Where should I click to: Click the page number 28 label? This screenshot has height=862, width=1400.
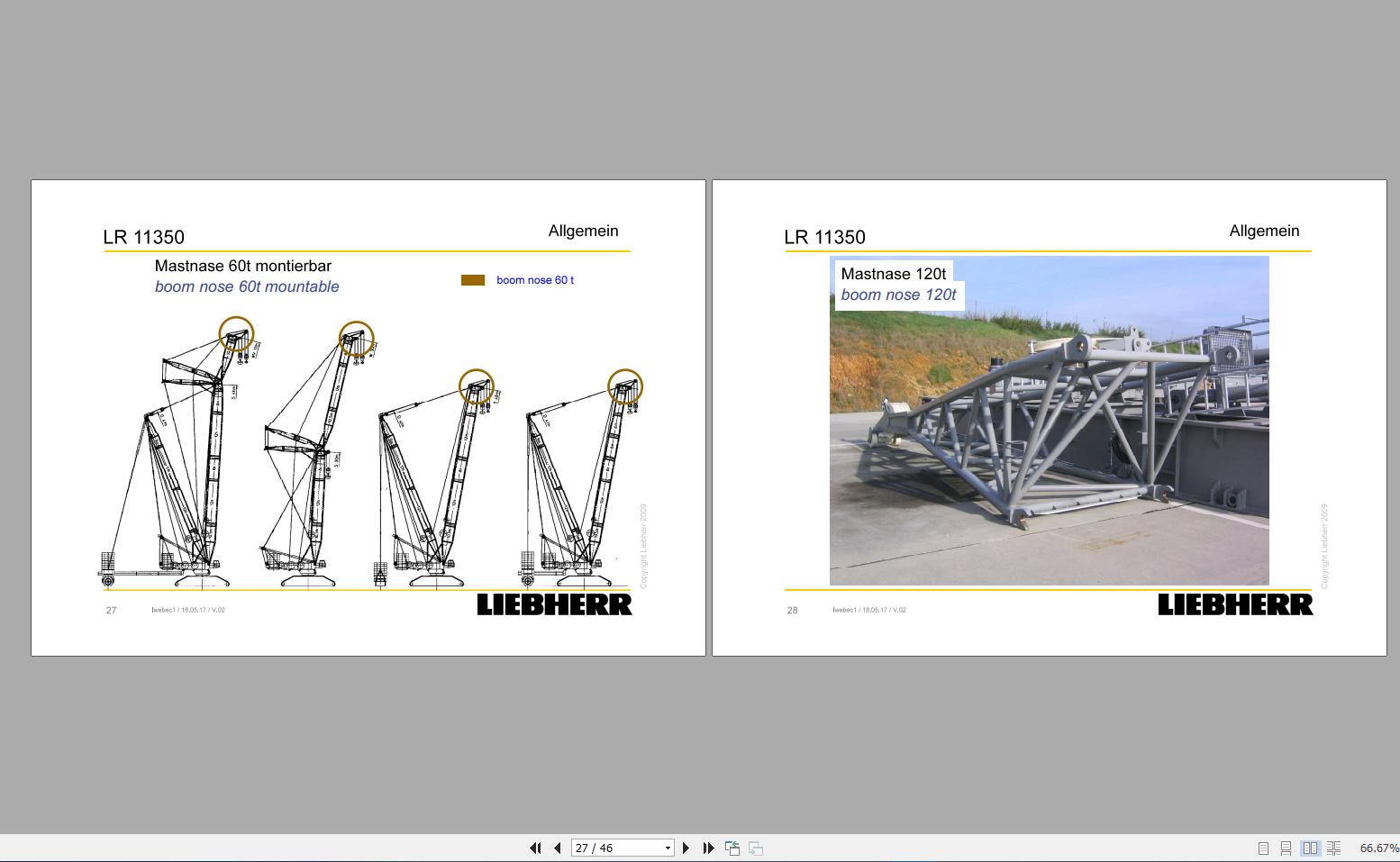792,610
